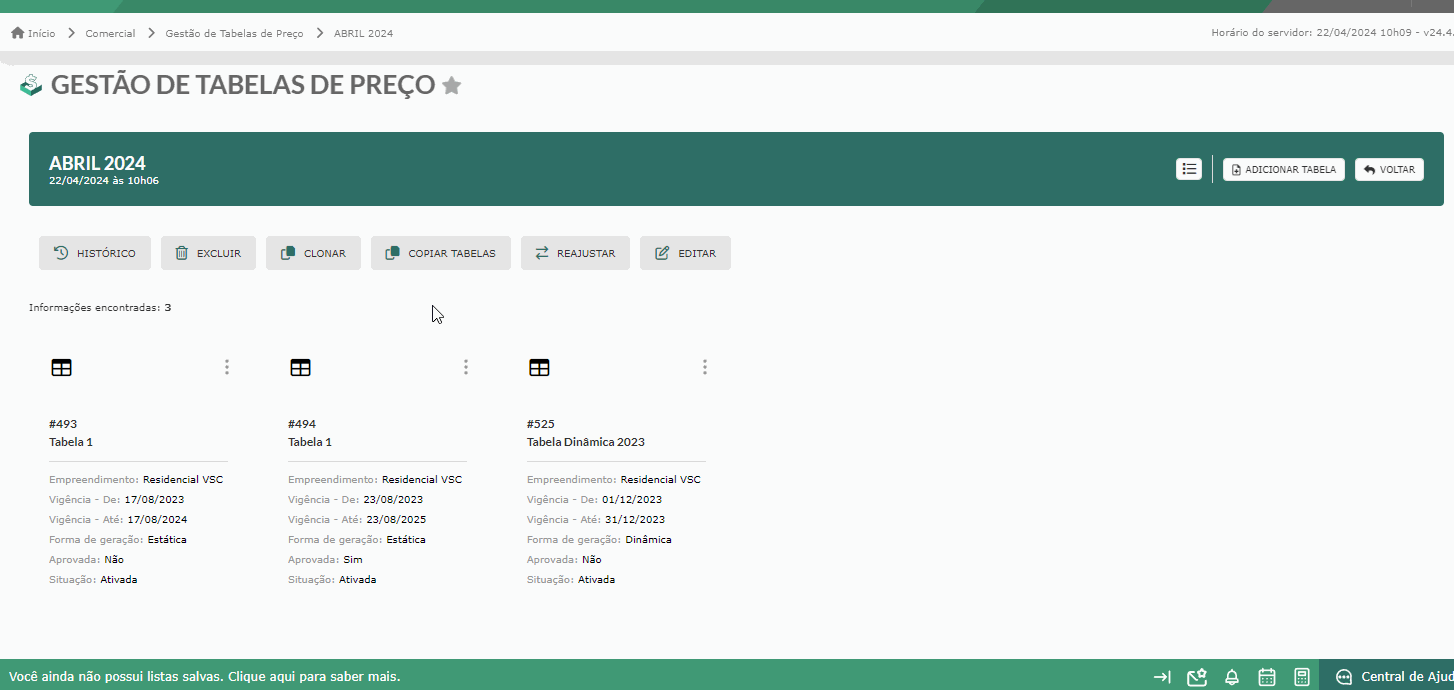Click Clonar button
Viewport: 1454px width, 690px height.
pyautogui.click(x=313, y=253)
